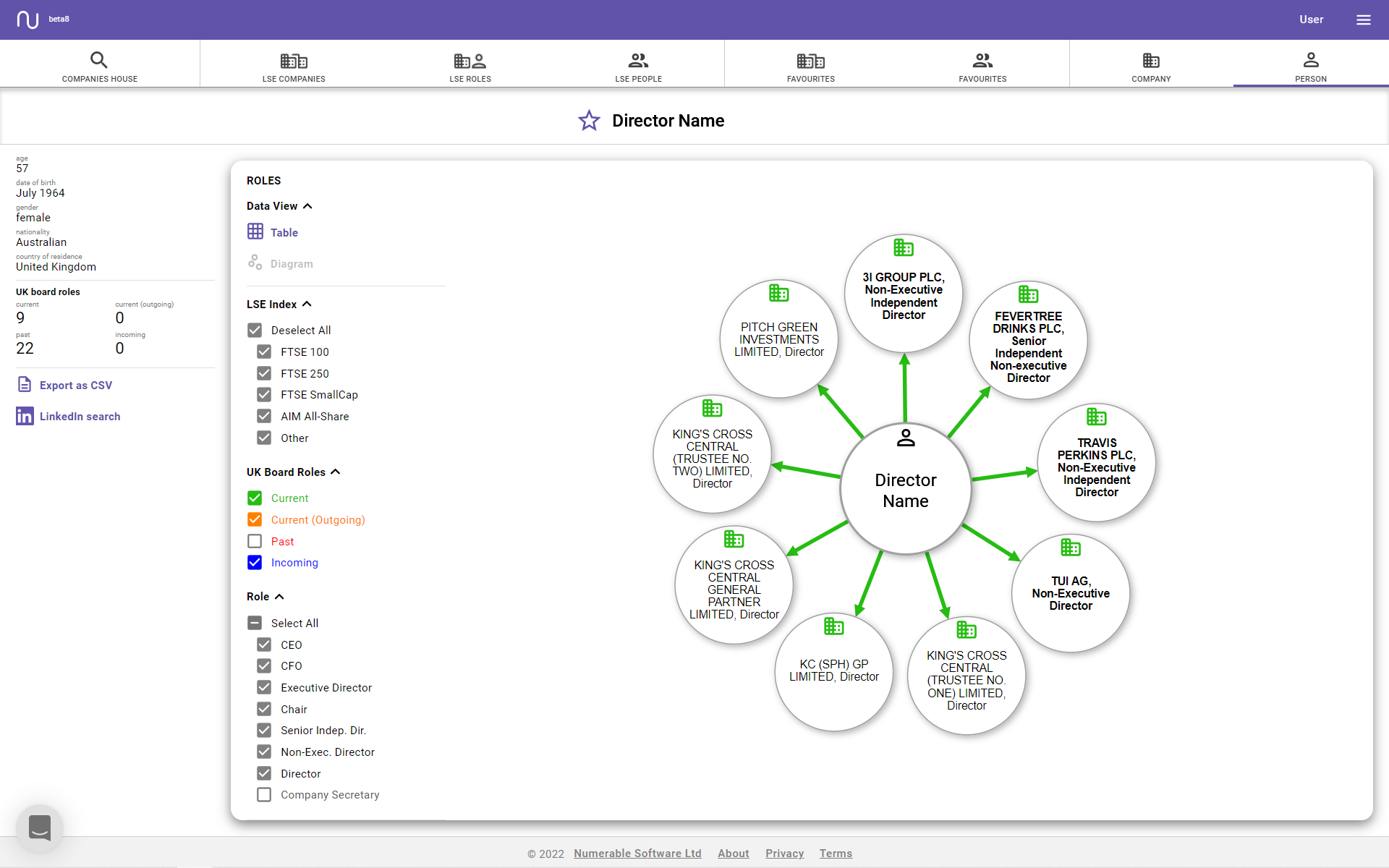This screenshot has height=868, width=1389.
Task: Click the LSE Roles icon
Action: (470, 61)
